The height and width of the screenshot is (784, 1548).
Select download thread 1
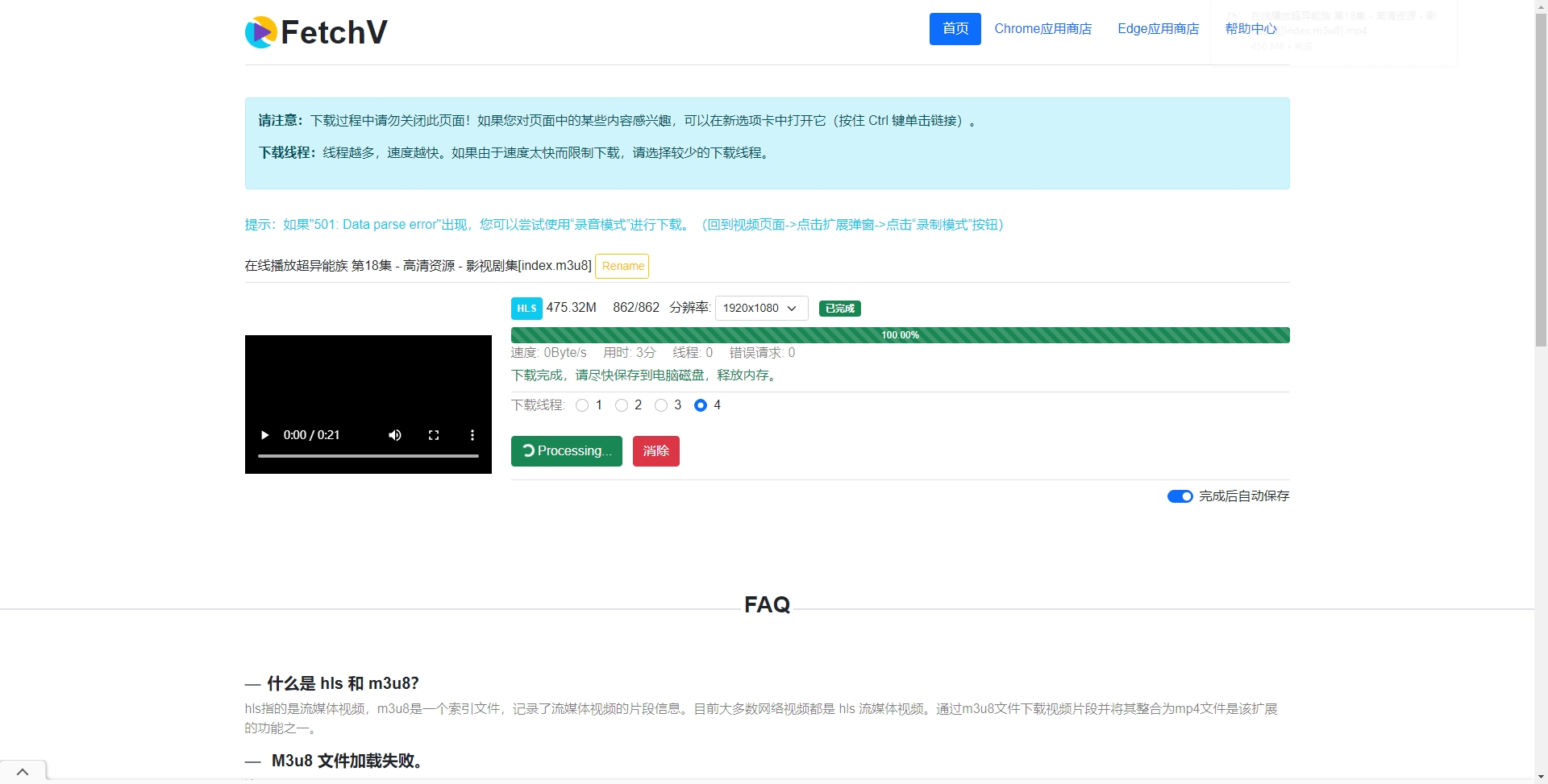coord(582,405)
